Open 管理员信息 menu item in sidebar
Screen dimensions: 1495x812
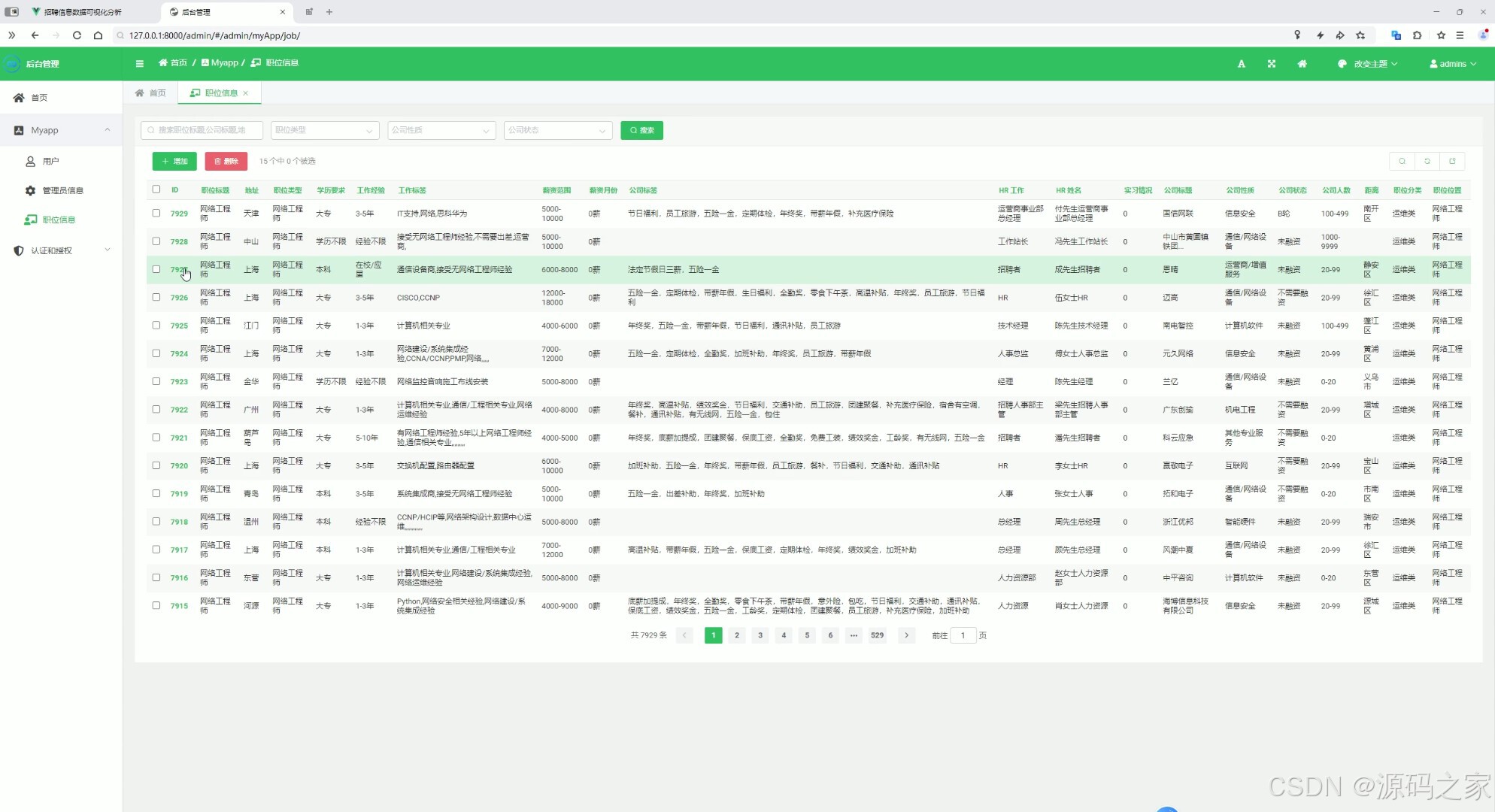pos(61,191)
